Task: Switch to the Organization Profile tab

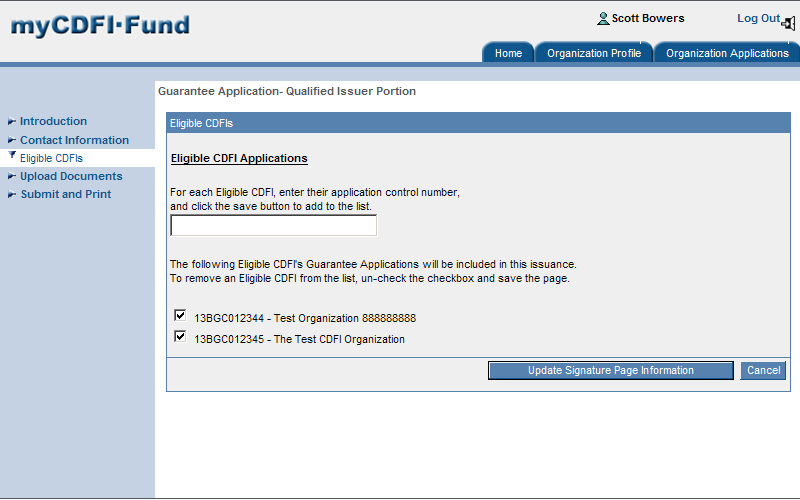Action: click(x=594, y=53)
